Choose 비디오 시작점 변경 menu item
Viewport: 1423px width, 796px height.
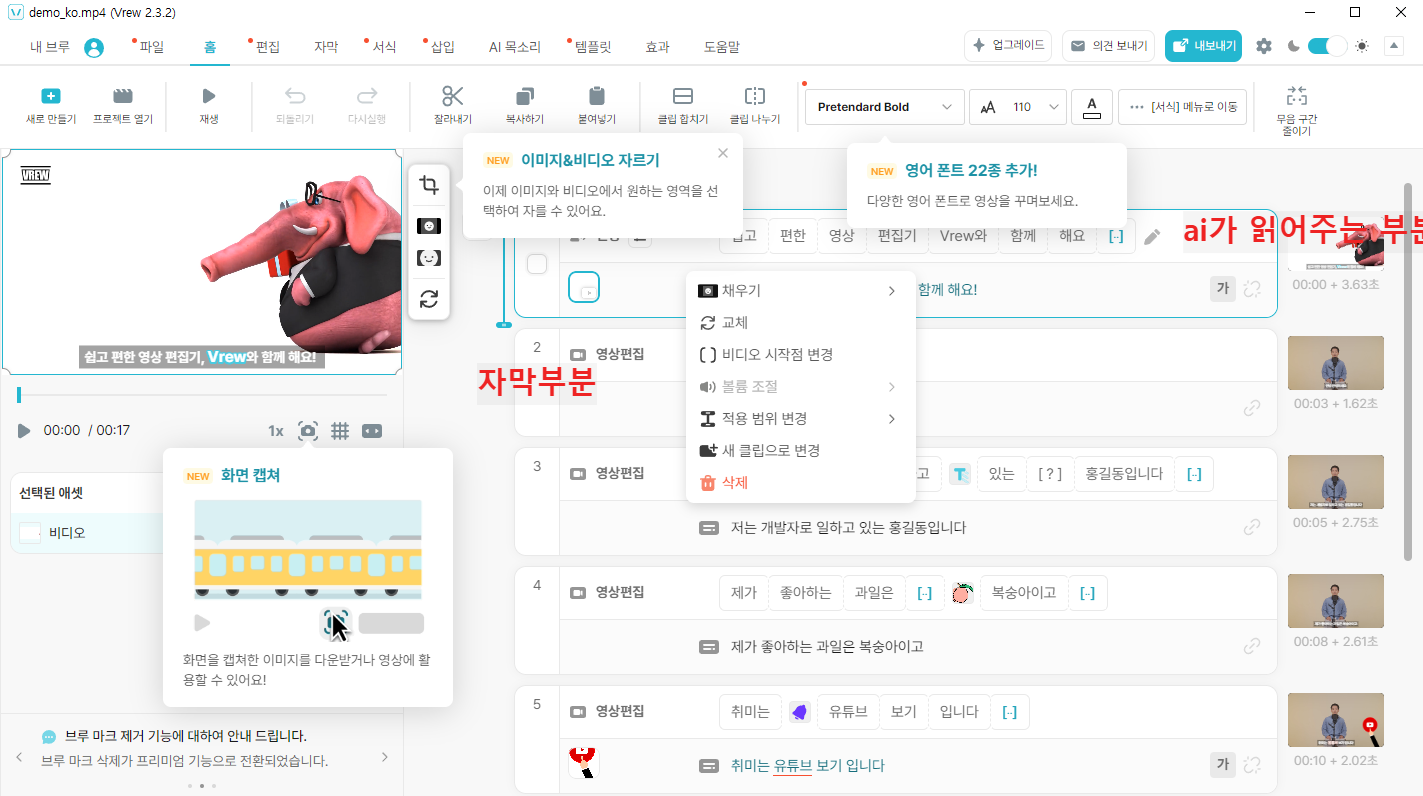800,355
